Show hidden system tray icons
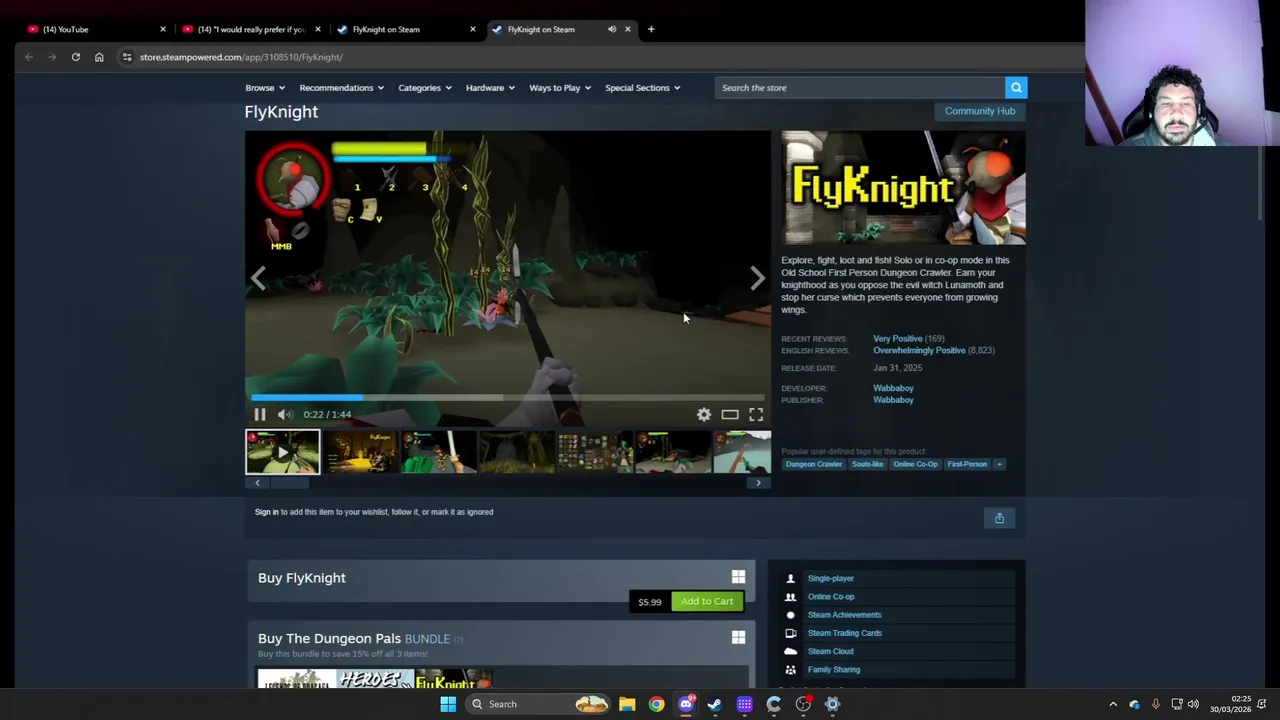Image resolution: width=1280 pixels, height=720 pixels. (x=1113, y=704)
